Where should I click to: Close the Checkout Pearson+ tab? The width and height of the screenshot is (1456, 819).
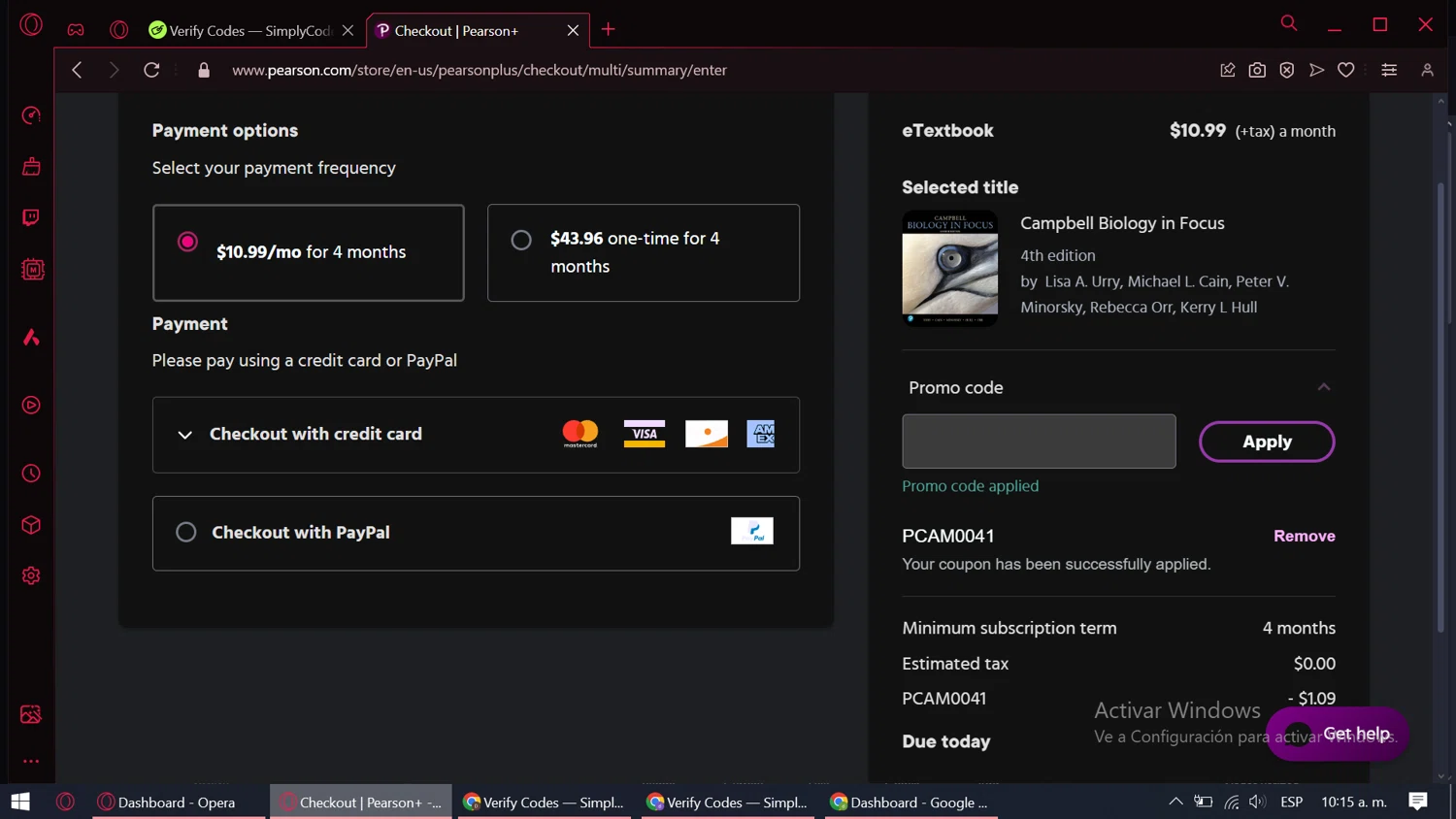pos(573,30)
